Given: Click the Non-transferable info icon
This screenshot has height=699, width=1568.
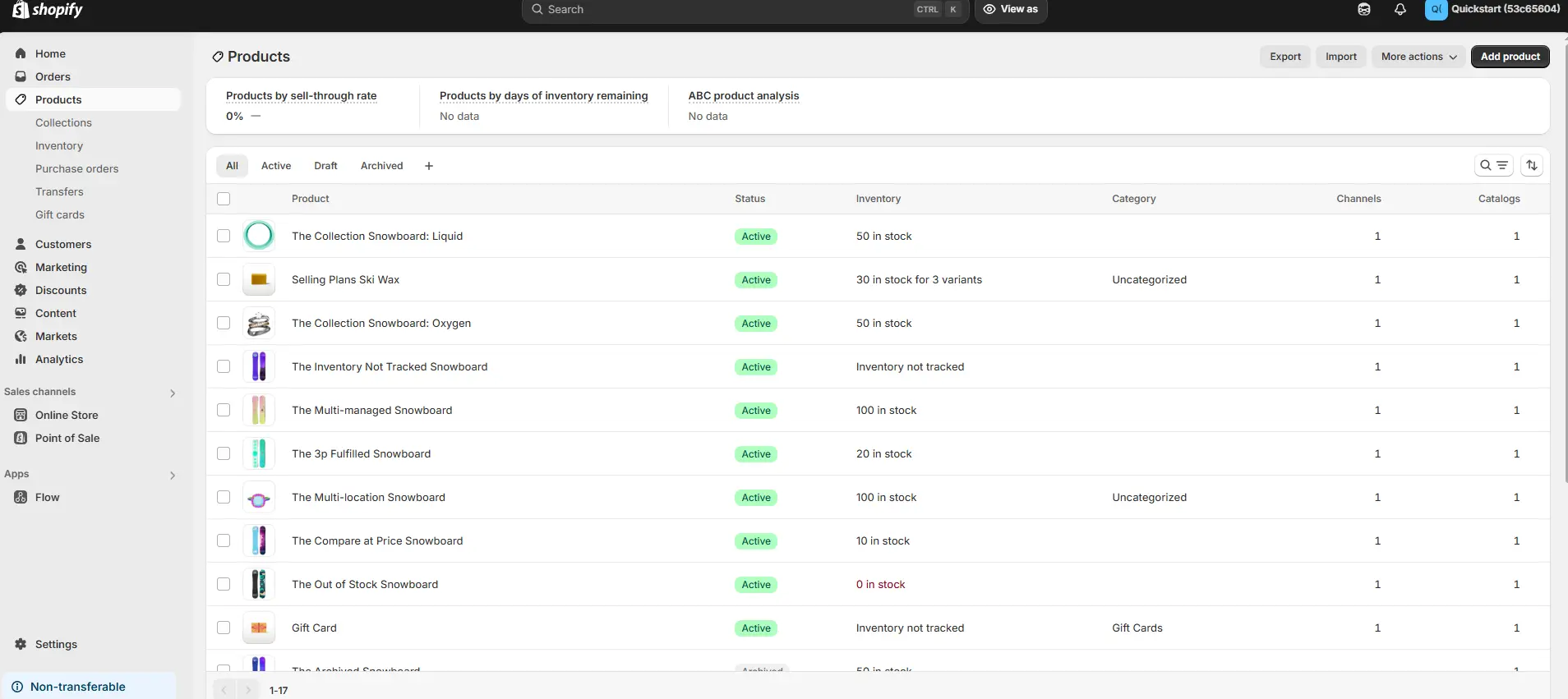Looking at the screenshot, I should [17, 687].
